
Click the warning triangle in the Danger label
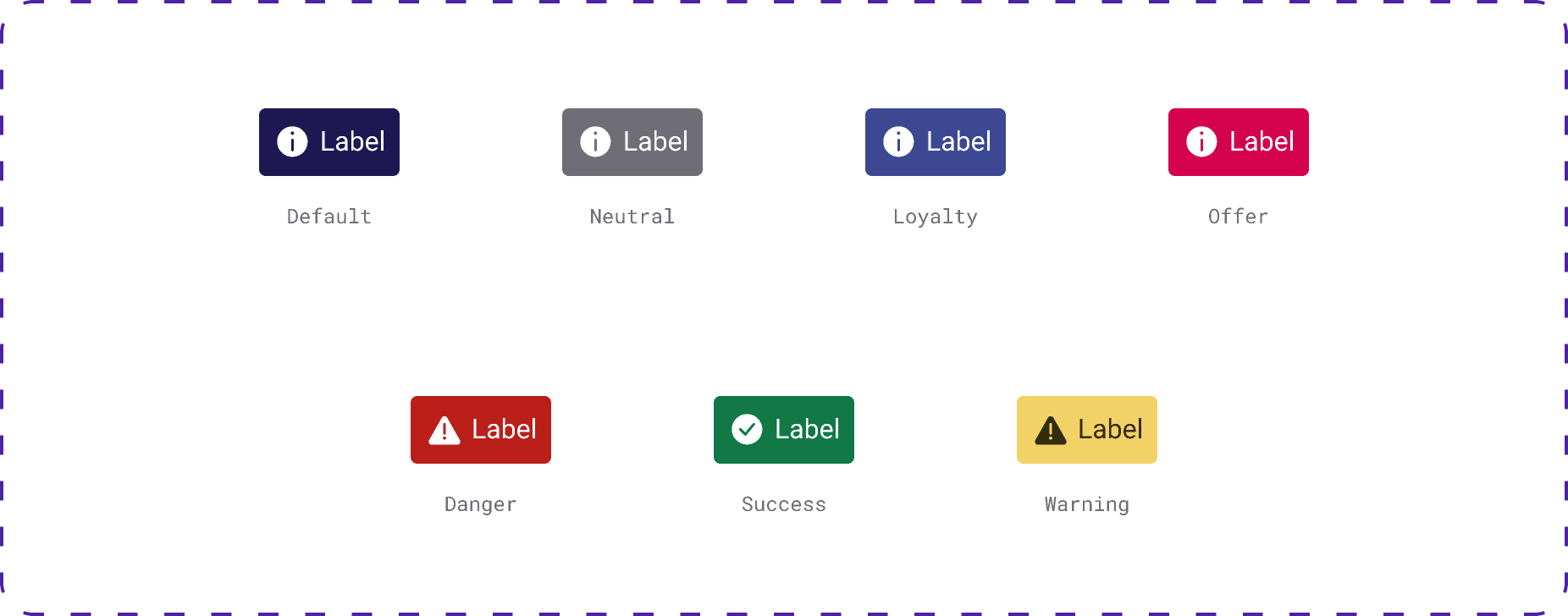point(444,431)
